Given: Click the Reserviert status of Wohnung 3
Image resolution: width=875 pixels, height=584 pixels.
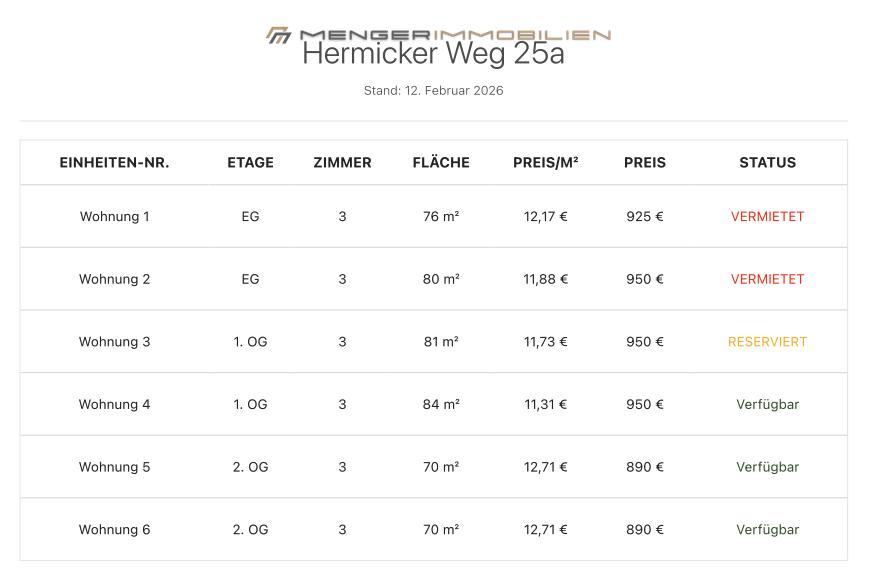Looking at the screenshot, I should pos(767,342).
